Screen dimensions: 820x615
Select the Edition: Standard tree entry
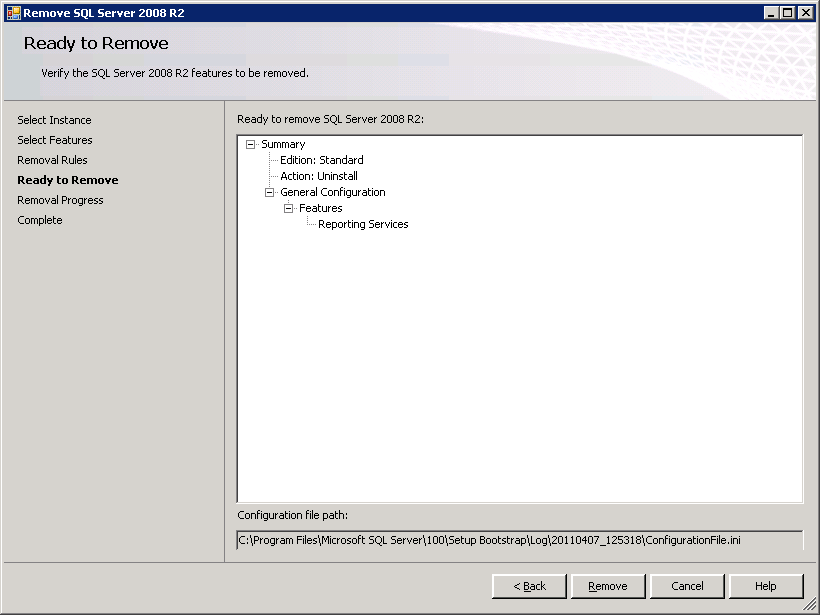[x=321, y=160]
